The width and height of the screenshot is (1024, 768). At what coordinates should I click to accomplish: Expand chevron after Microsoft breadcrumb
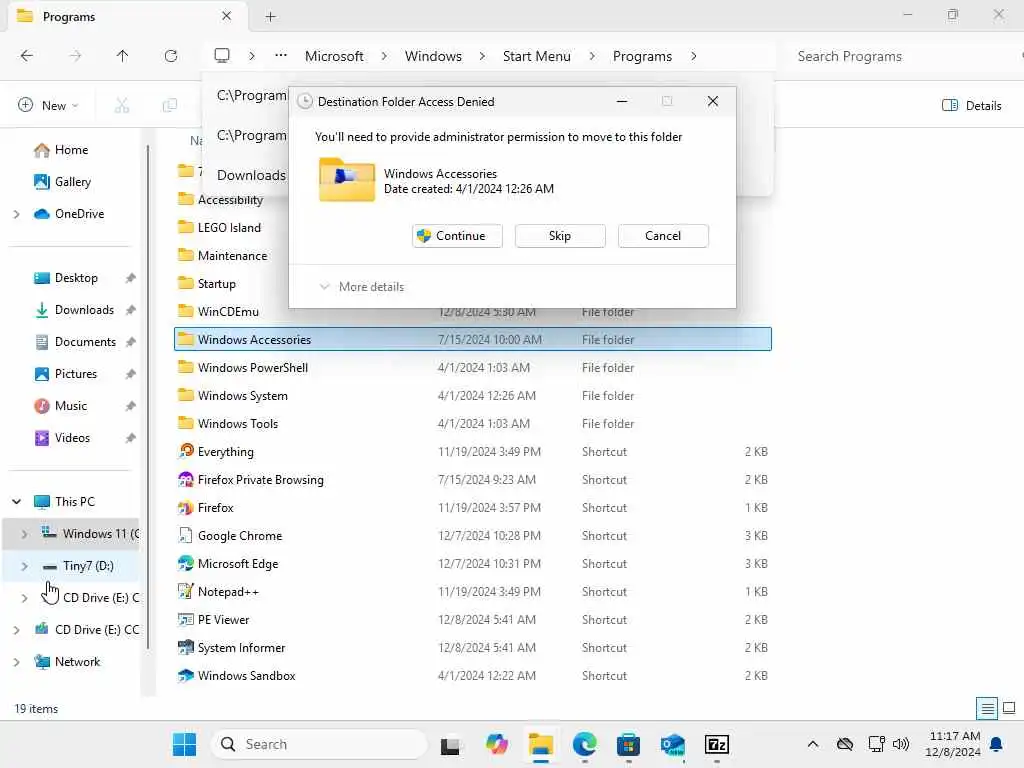(x=384, y=56)
